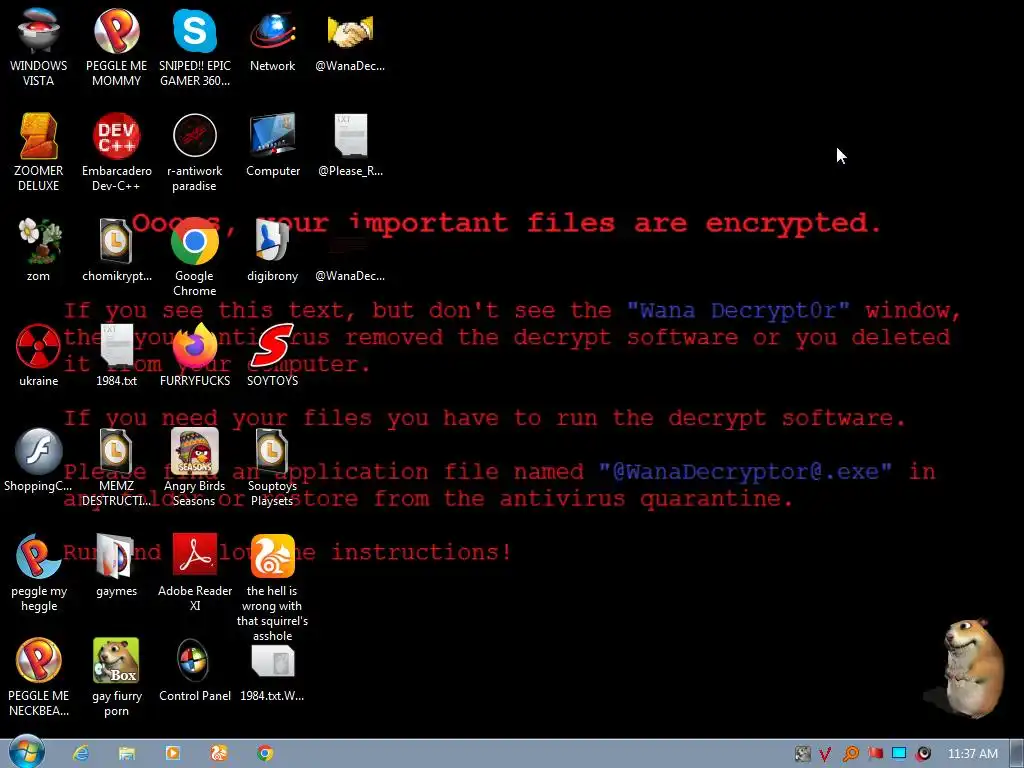
Task: Select the Computer desktop icon
Action: click(x=272, y=145)
